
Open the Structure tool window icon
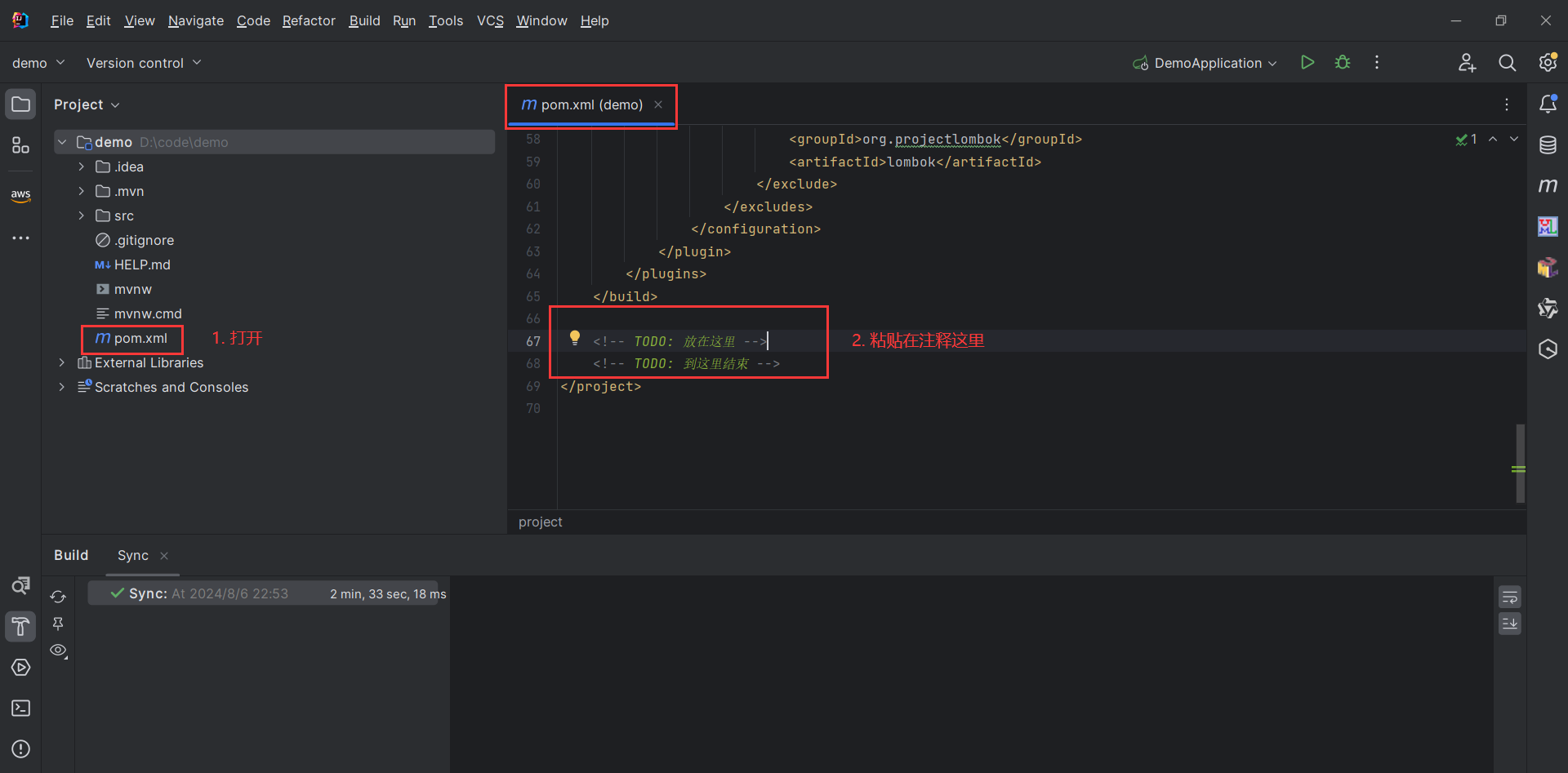[21, 145]
